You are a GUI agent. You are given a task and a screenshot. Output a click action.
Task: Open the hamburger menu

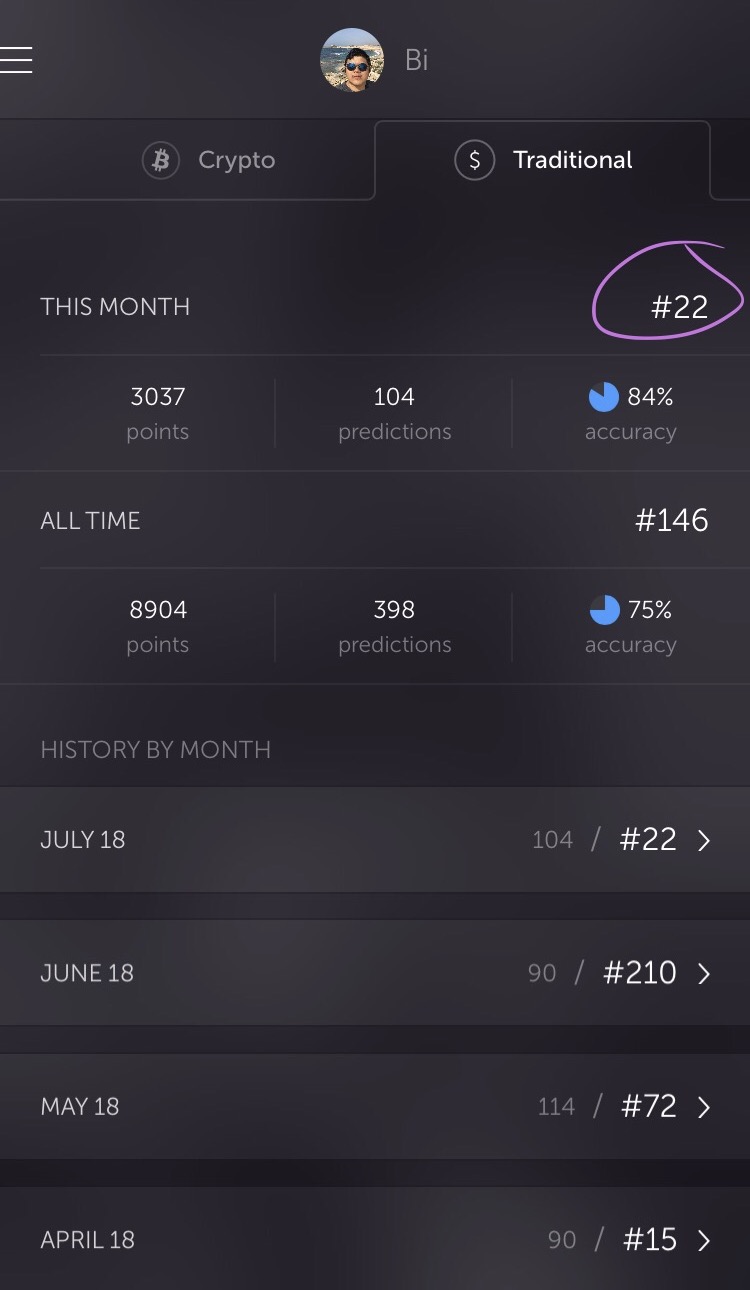coord(15,60)
